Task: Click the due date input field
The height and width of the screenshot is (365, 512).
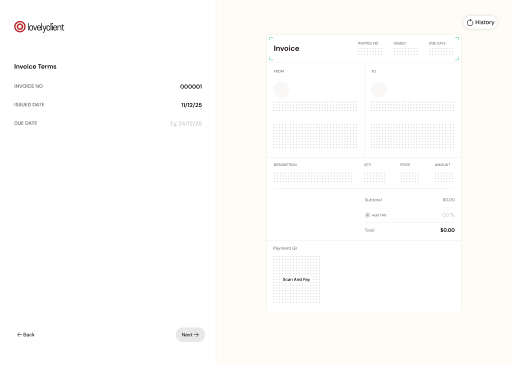Action: pyautogui.click(x=186, y=124)
